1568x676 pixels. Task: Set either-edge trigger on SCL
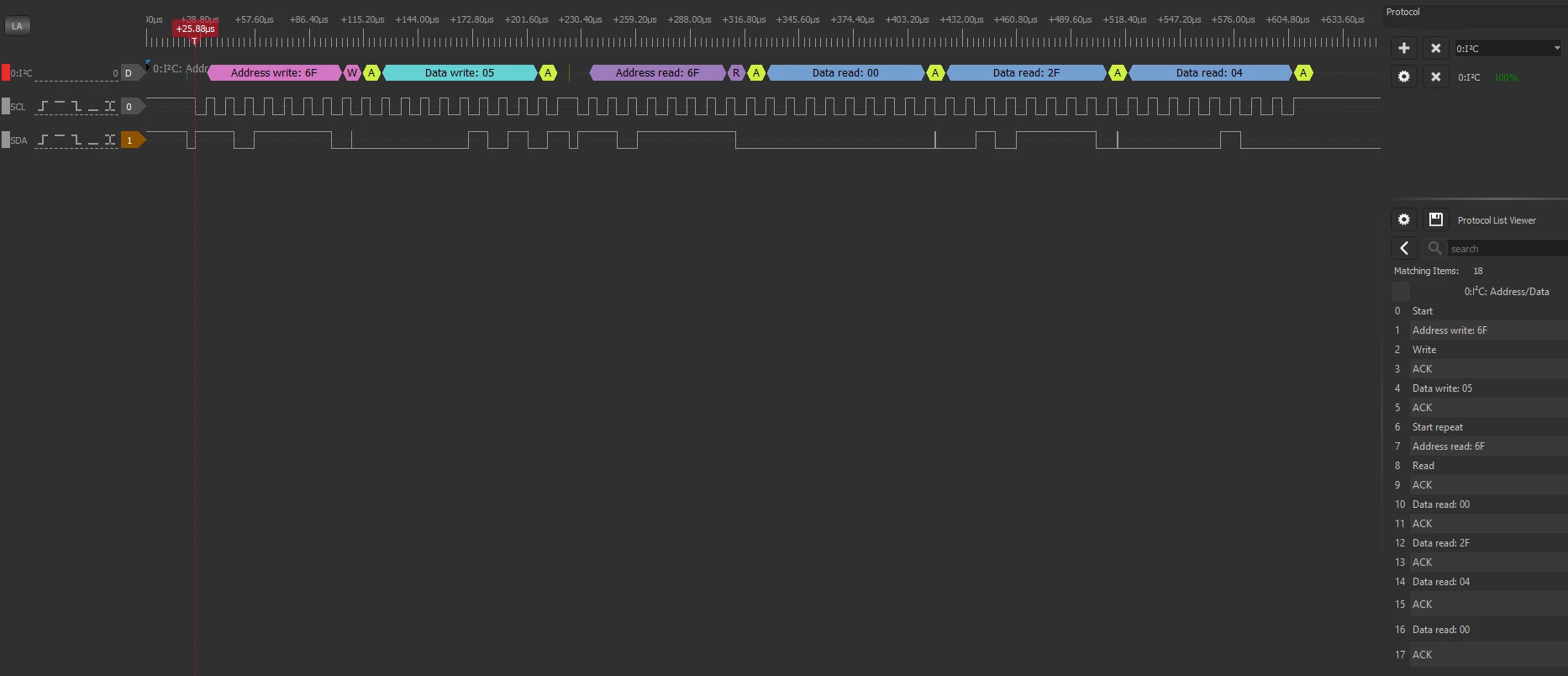coord(110,106)
